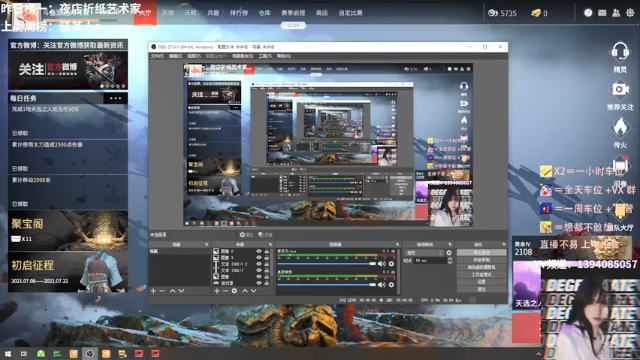Switch to the 仓库 game tab

[264, 13]
